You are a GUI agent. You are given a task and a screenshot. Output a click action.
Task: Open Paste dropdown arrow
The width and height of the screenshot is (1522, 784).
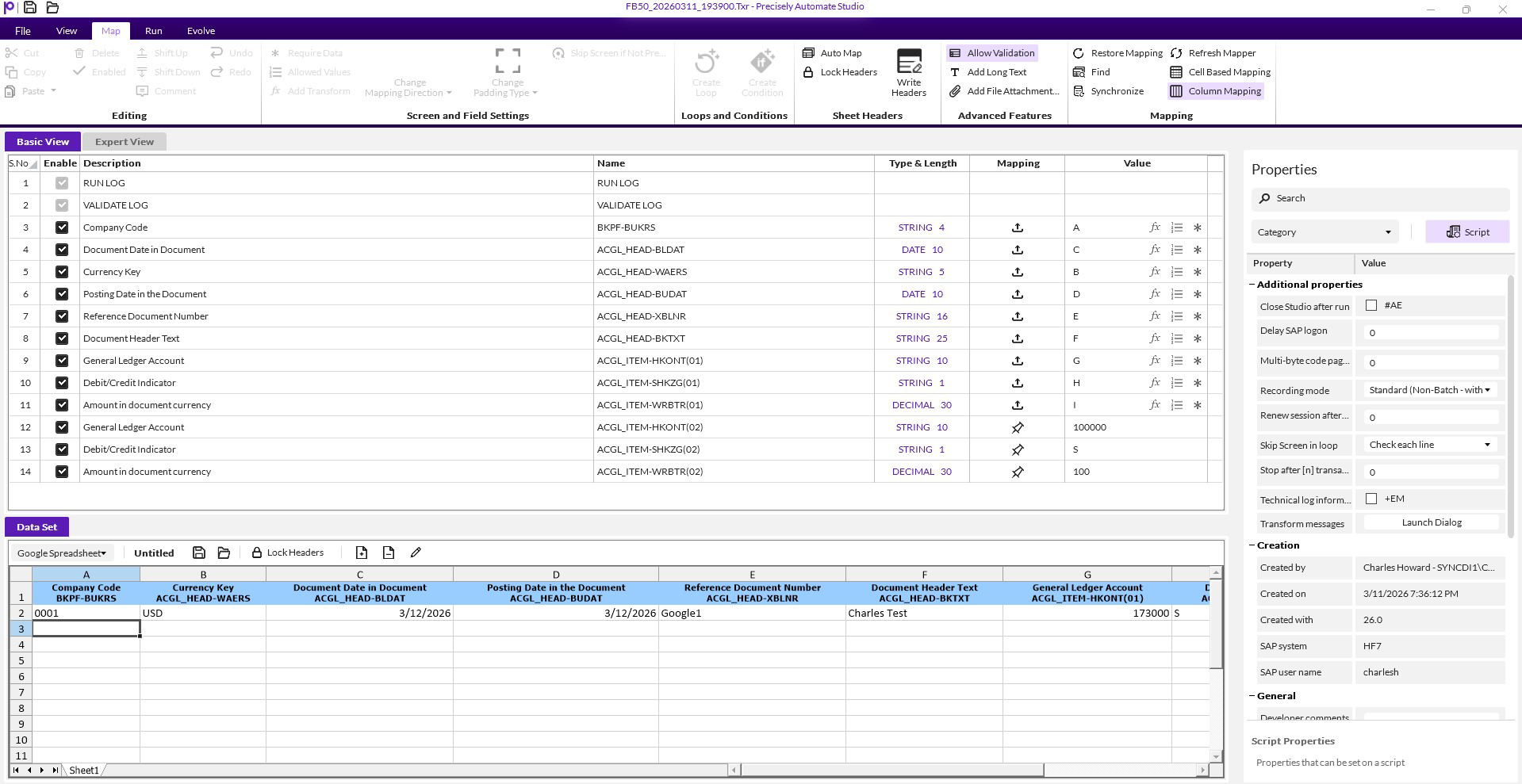(x=54, y=91)
